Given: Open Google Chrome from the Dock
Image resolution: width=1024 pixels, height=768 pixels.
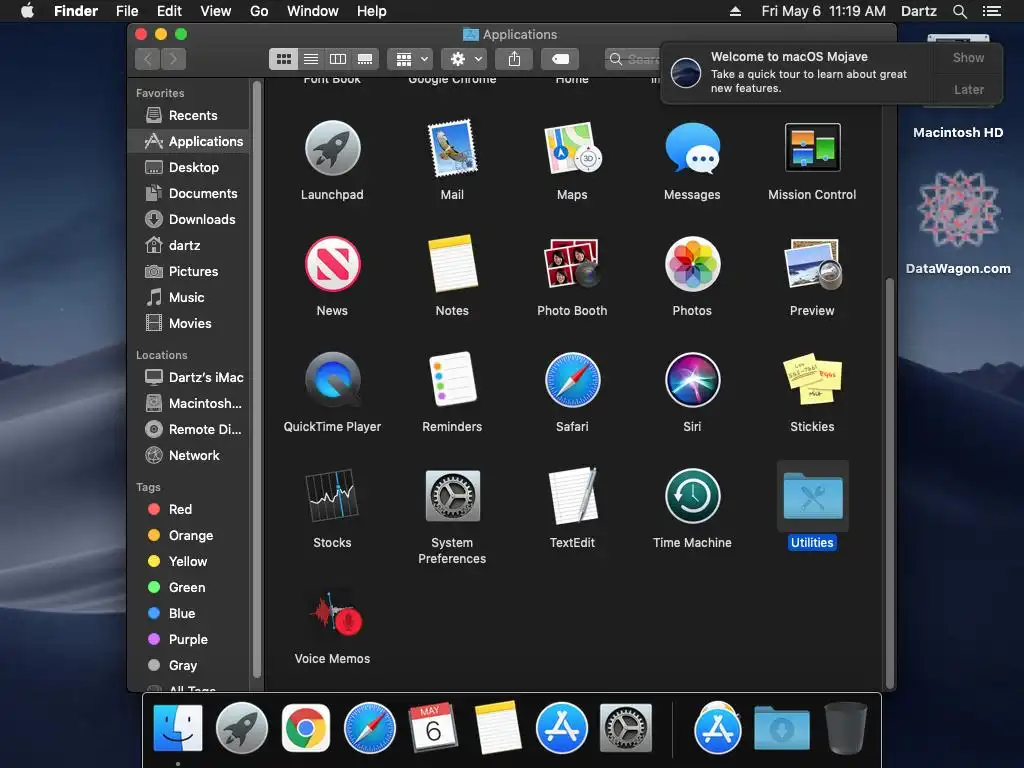Looking at the screenshot, I should 306,728.
